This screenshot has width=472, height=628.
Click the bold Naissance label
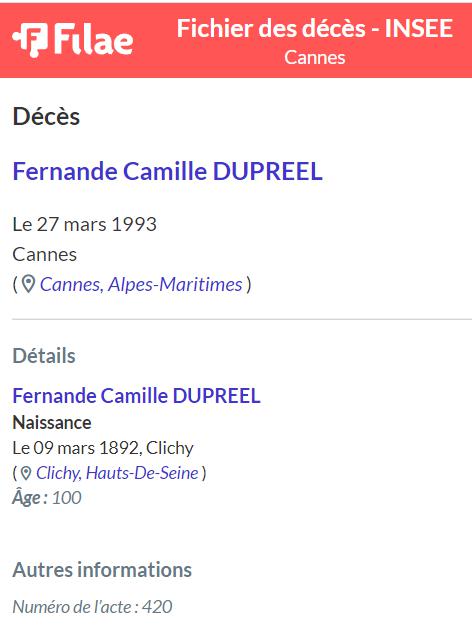point(52,423)
